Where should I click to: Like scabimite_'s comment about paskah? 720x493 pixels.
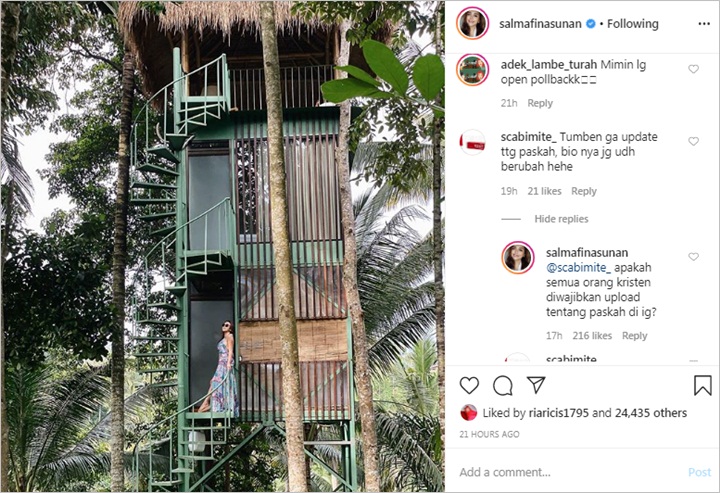click(x=694, y=141)
